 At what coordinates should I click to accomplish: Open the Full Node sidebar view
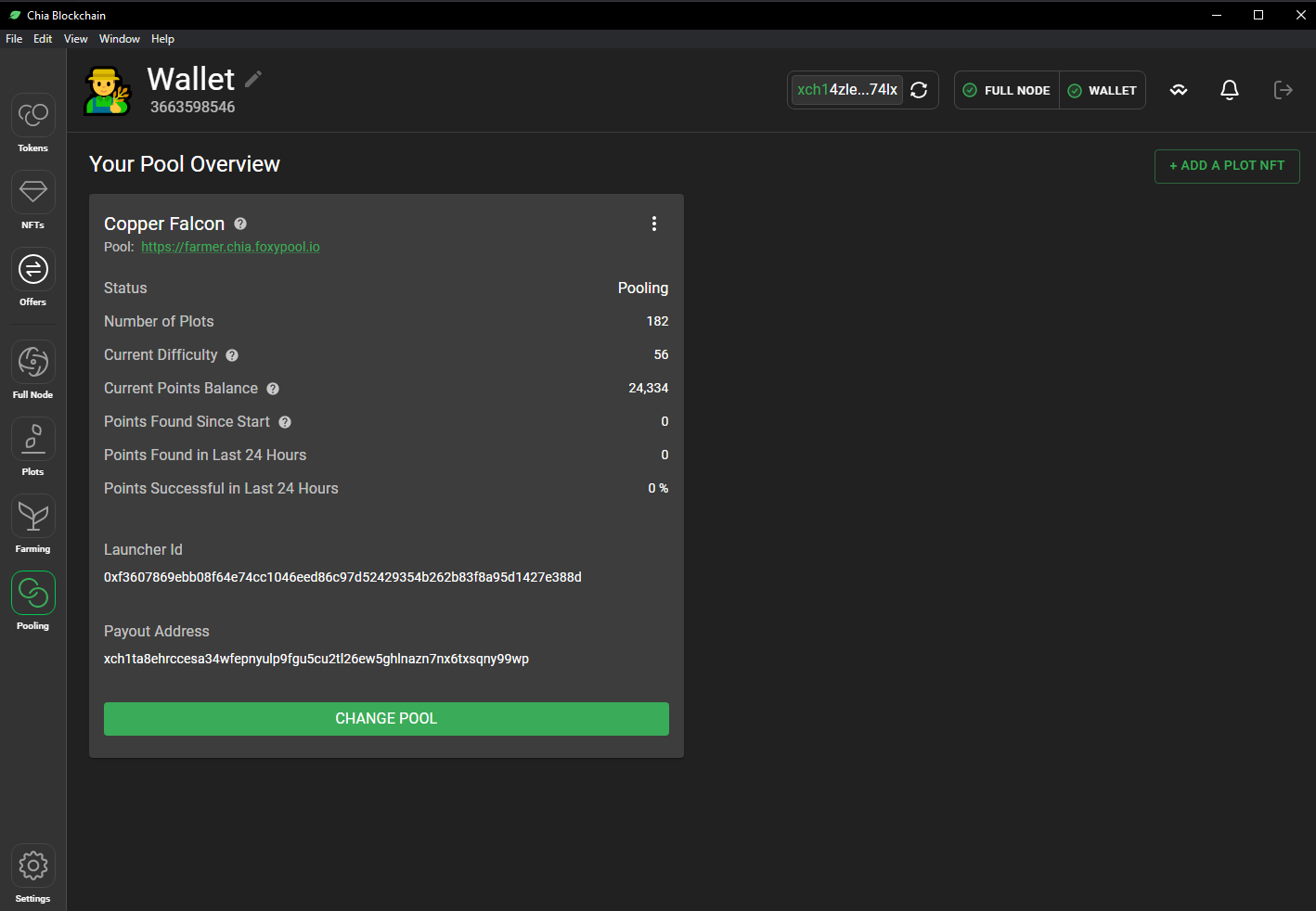click(x=33, y=363)
